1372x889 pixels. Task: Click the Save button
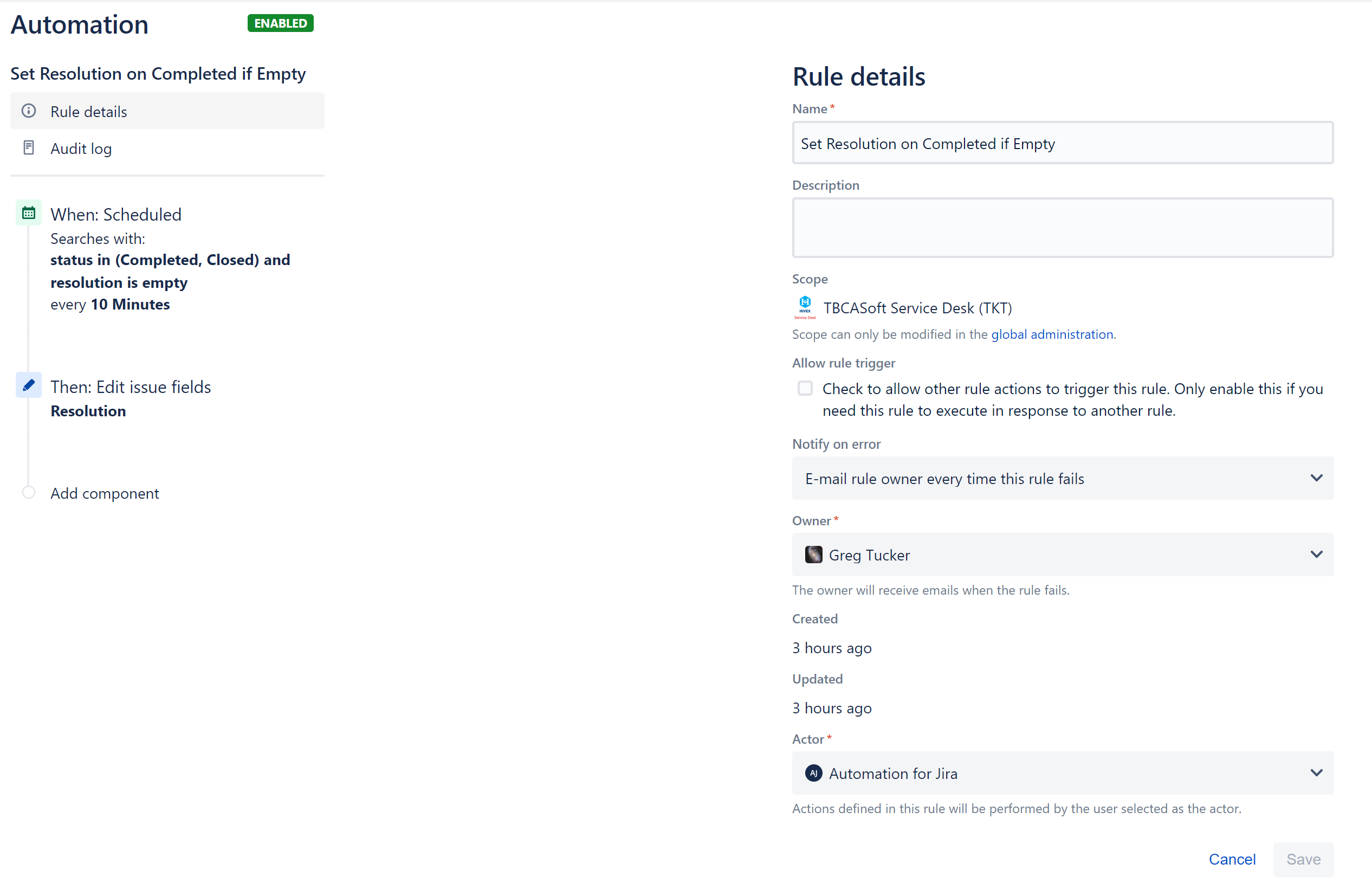1303,859
